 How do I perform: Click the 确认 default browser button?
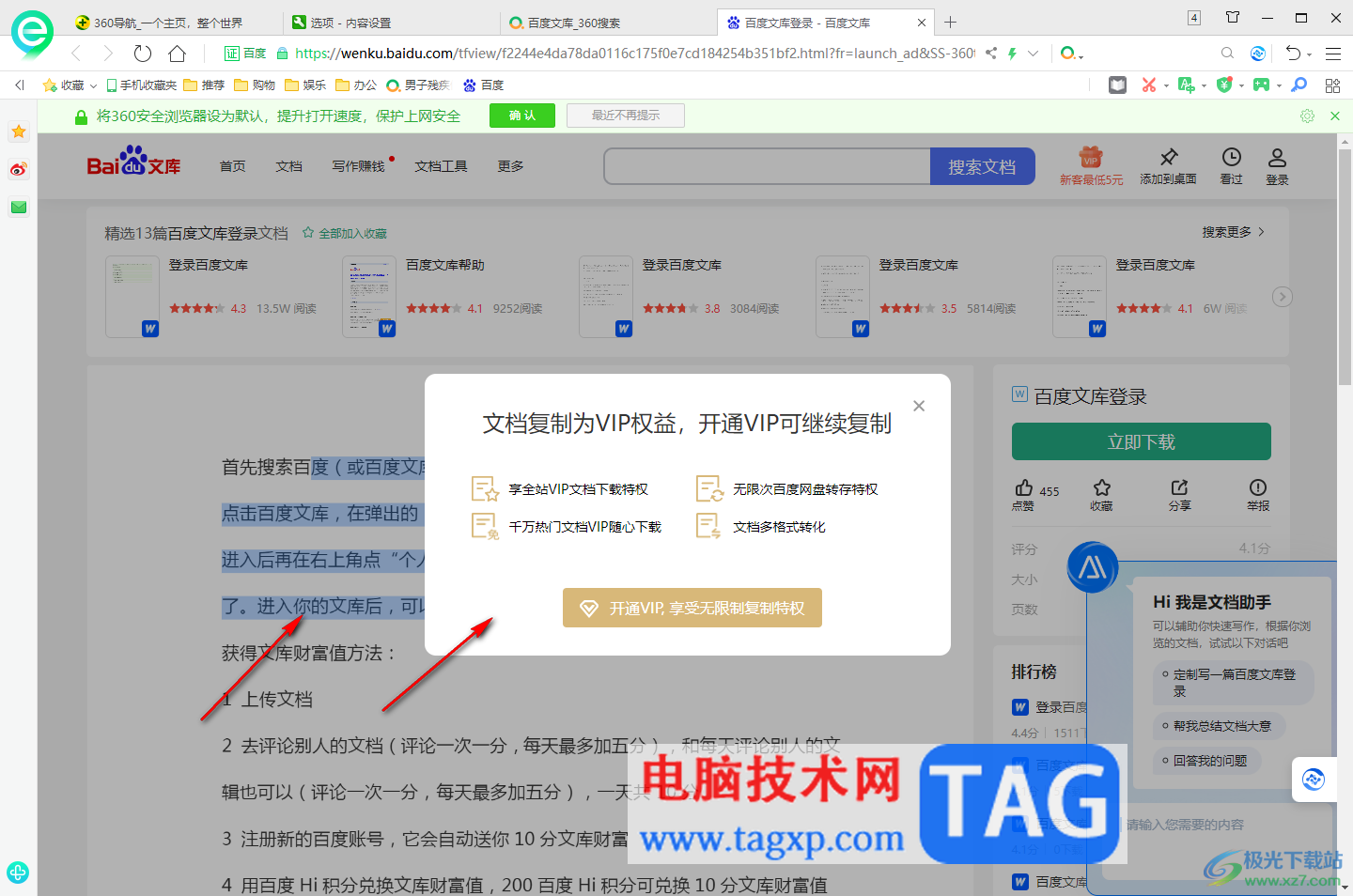pos(522,116)
